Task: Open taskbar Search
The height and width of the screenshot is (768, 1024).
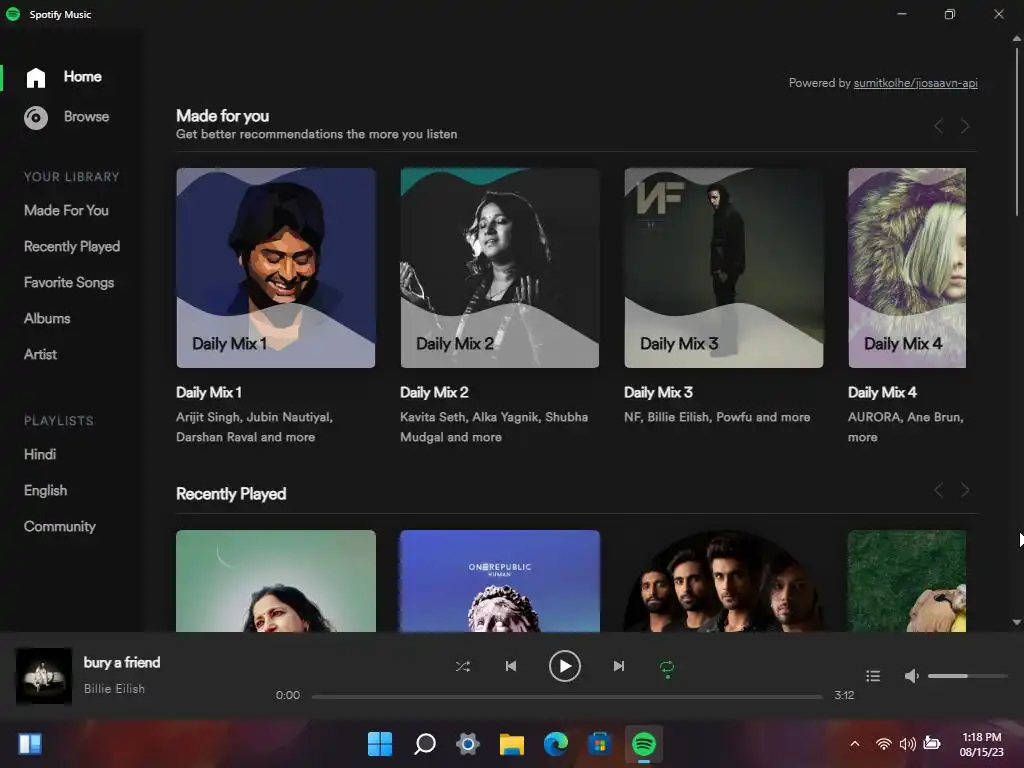Action: point(424,744)
